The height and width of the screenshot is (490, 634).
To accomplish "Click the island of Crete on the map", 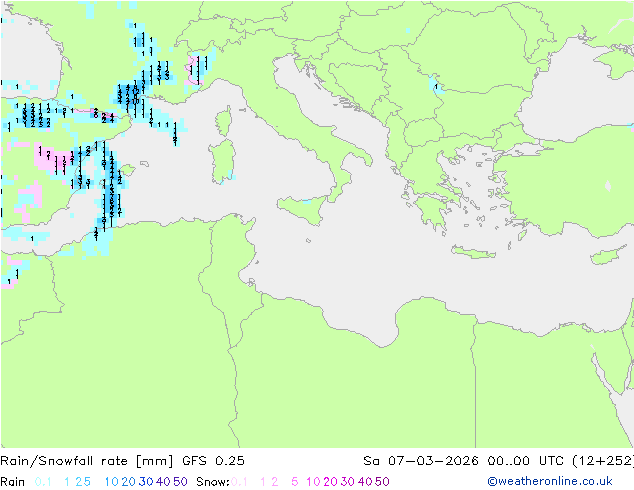I will tap(473, 252).
